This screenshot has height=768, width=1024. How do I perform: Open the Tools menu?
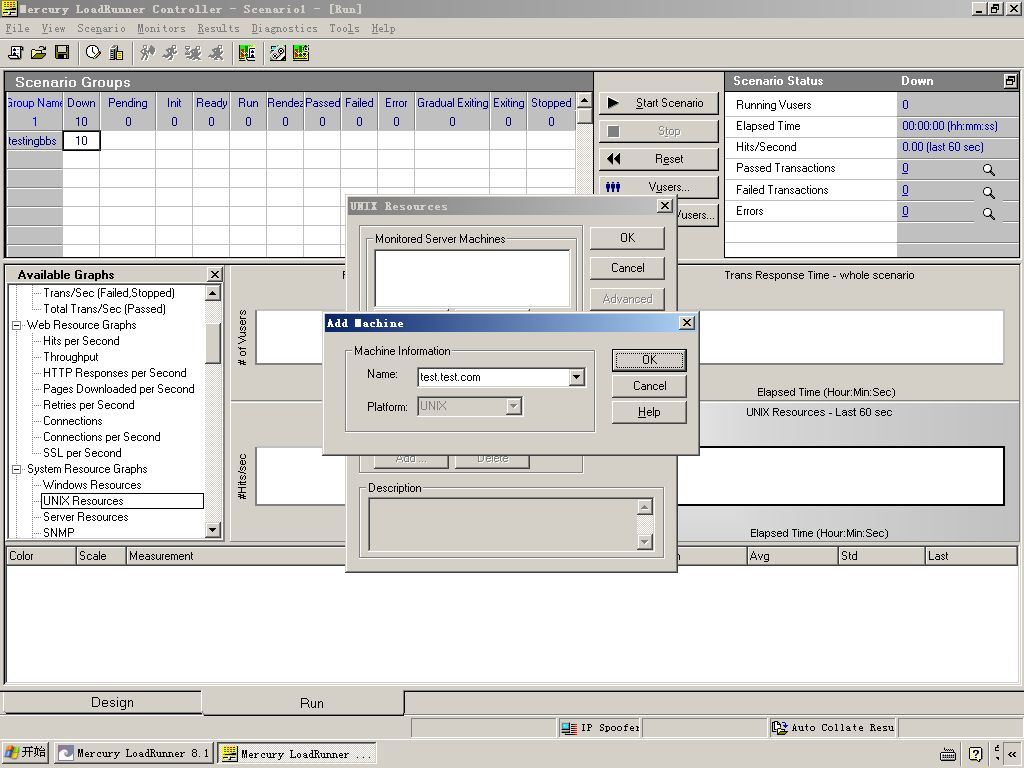pyautogui.click(x=344, y=29)
